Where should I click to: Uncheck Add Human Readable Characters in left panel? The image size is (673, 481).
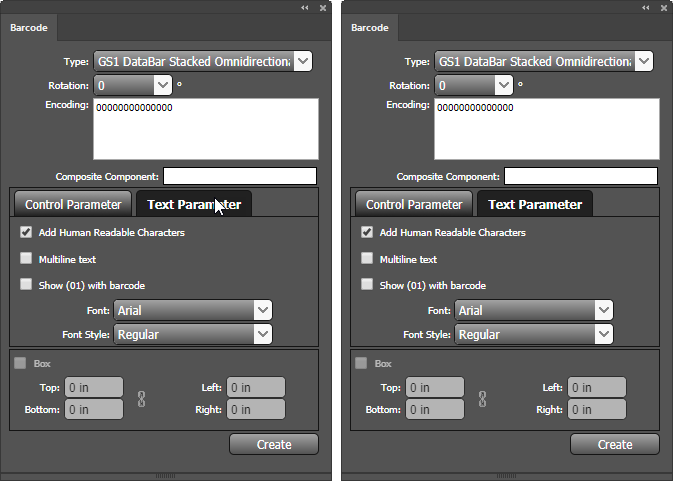pos(26,233)
